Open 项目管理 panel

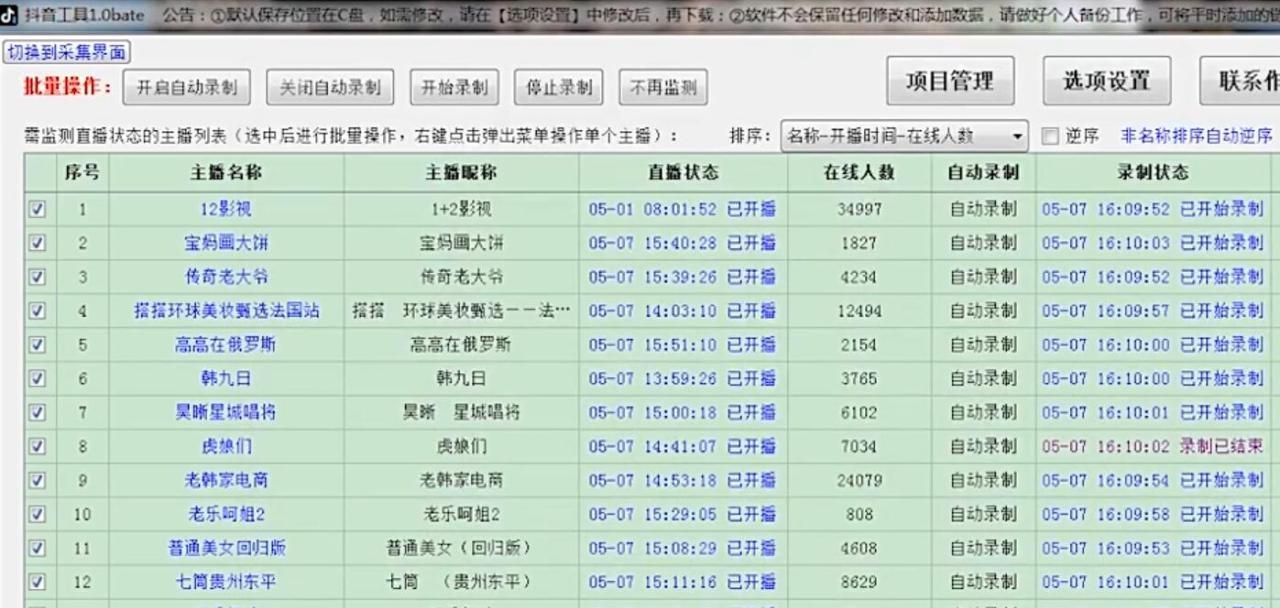click(950, 81)
